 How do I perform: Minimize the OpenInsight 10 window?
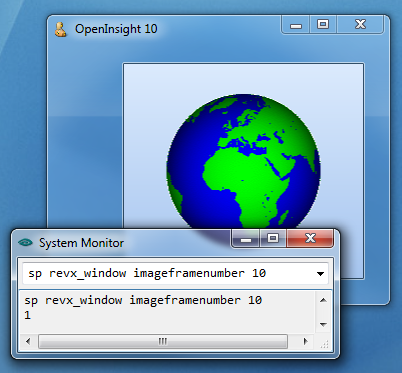296,25
